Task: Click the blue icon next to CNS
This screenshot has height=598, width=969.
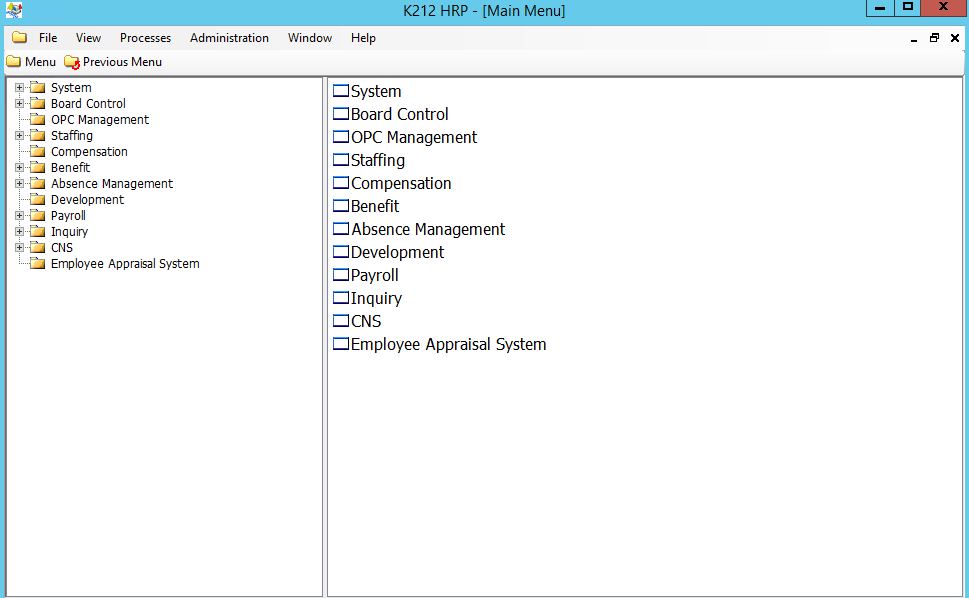Action: tap(341, 321)
